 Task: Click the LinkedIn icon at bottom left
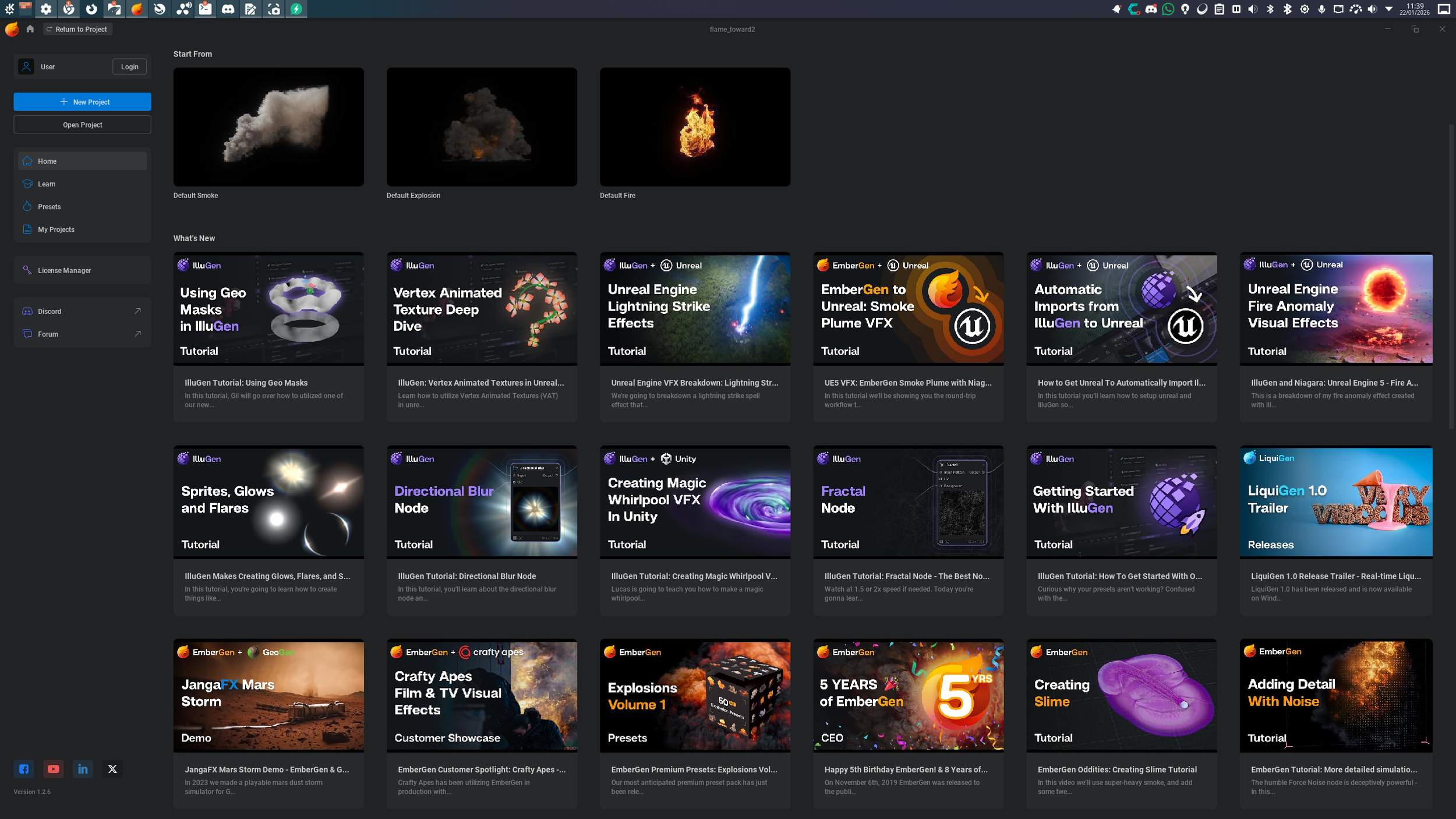[x=83, y=769]
